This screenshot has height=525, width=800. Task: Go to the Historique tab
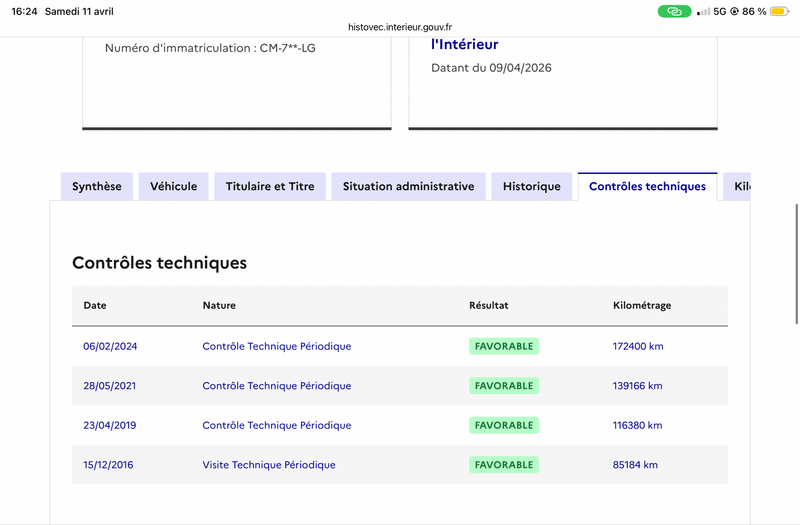pyautogui.click(x=532, y=187)
